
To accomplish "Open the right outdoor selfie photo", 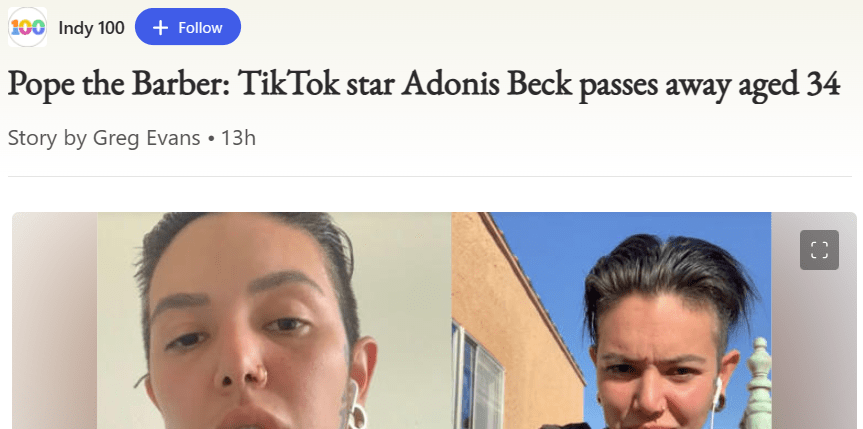I will pyautogui.click(x=611, y=321).
